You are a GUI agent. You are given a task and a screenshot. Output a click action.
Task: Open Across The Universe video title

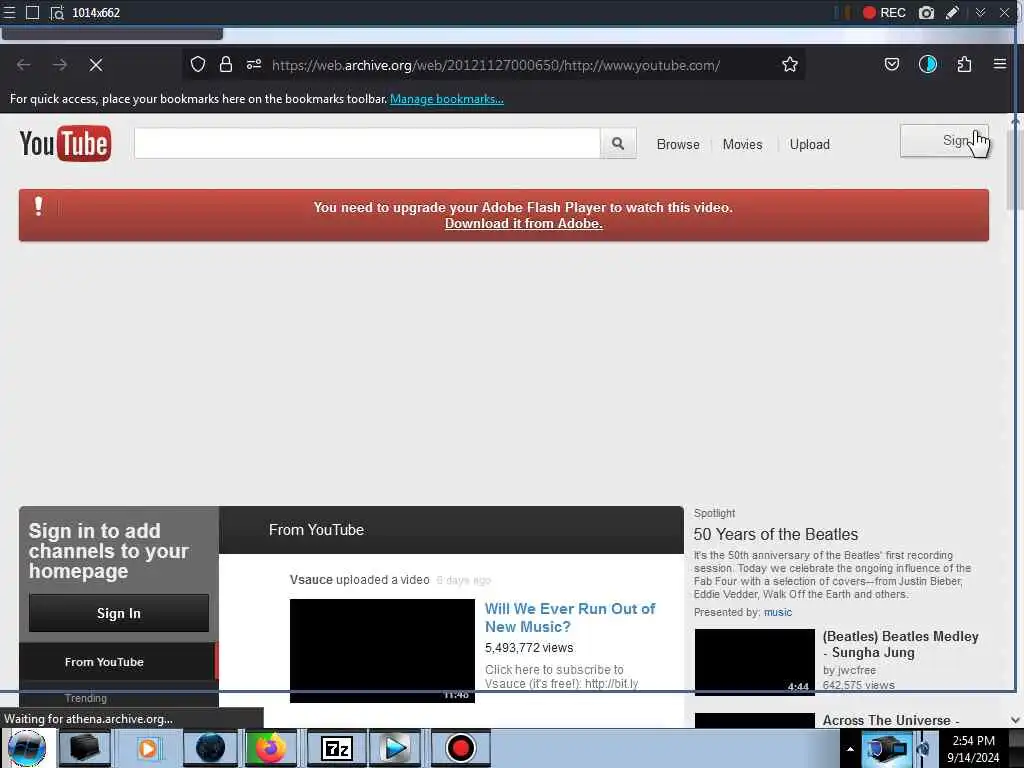pyautogui.click(x=891, y=720)
